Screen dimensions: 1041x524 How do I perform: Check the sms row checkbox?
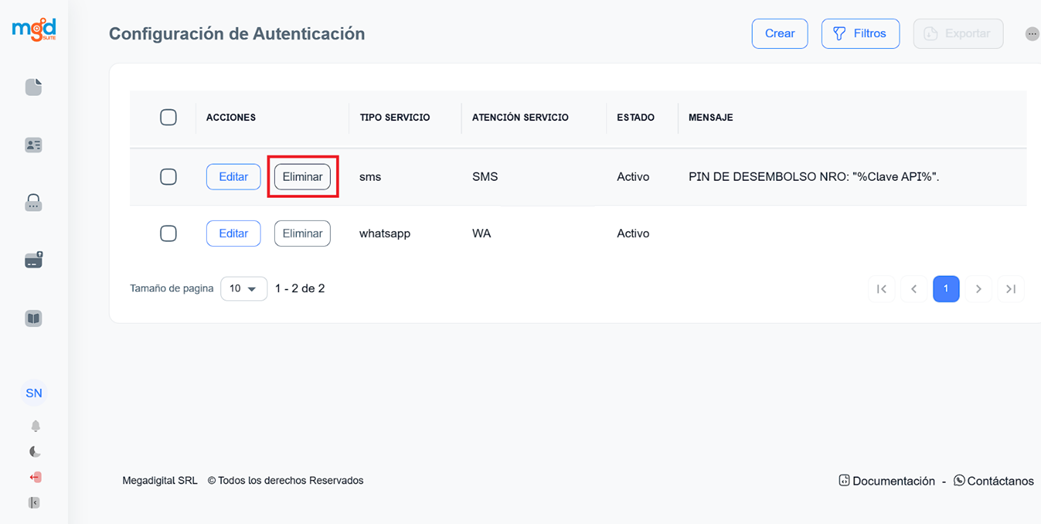click(168, 176)
